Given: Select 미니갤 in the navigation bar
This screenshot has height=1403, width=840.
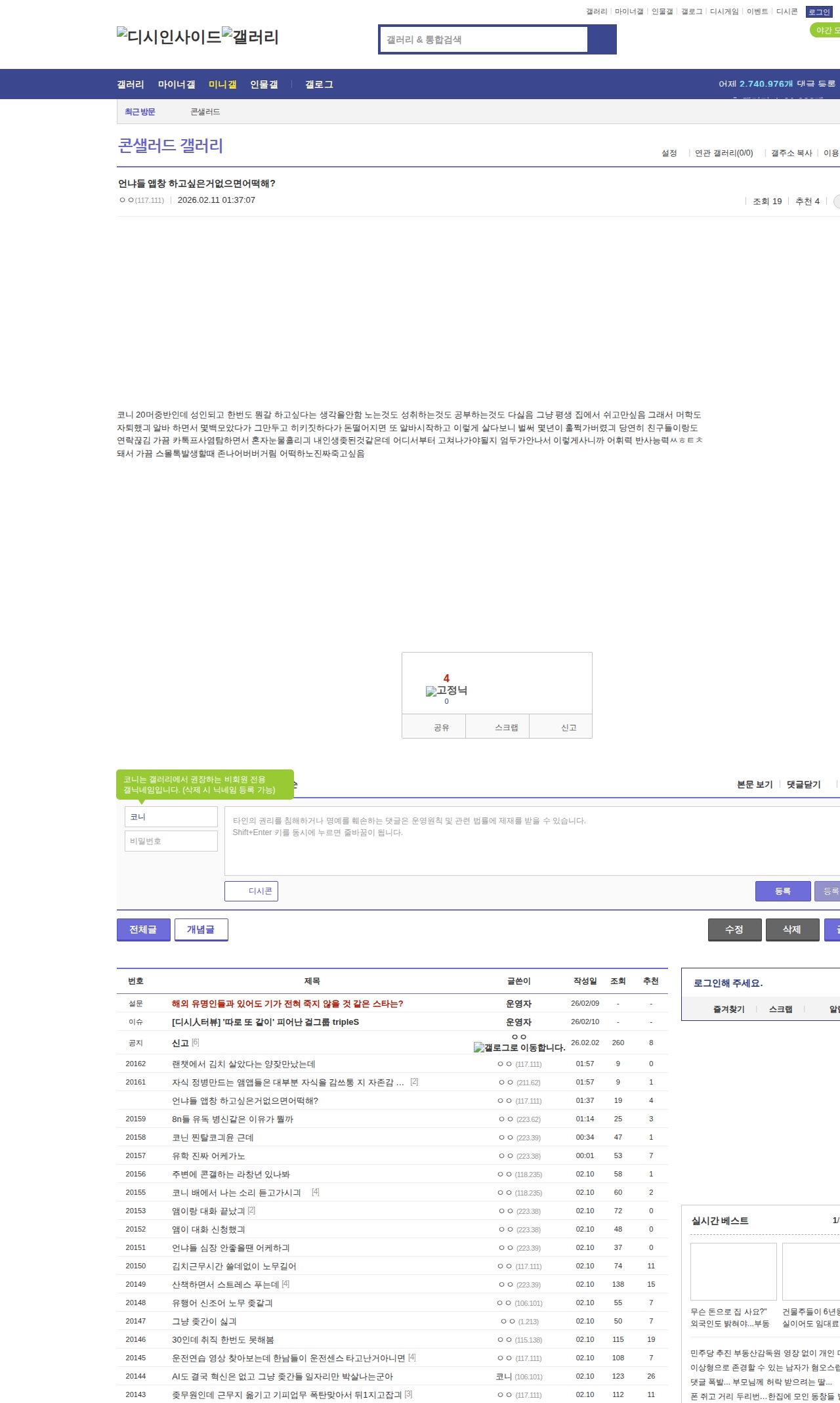Looking at the screenshot, I should tap(222, 84).
